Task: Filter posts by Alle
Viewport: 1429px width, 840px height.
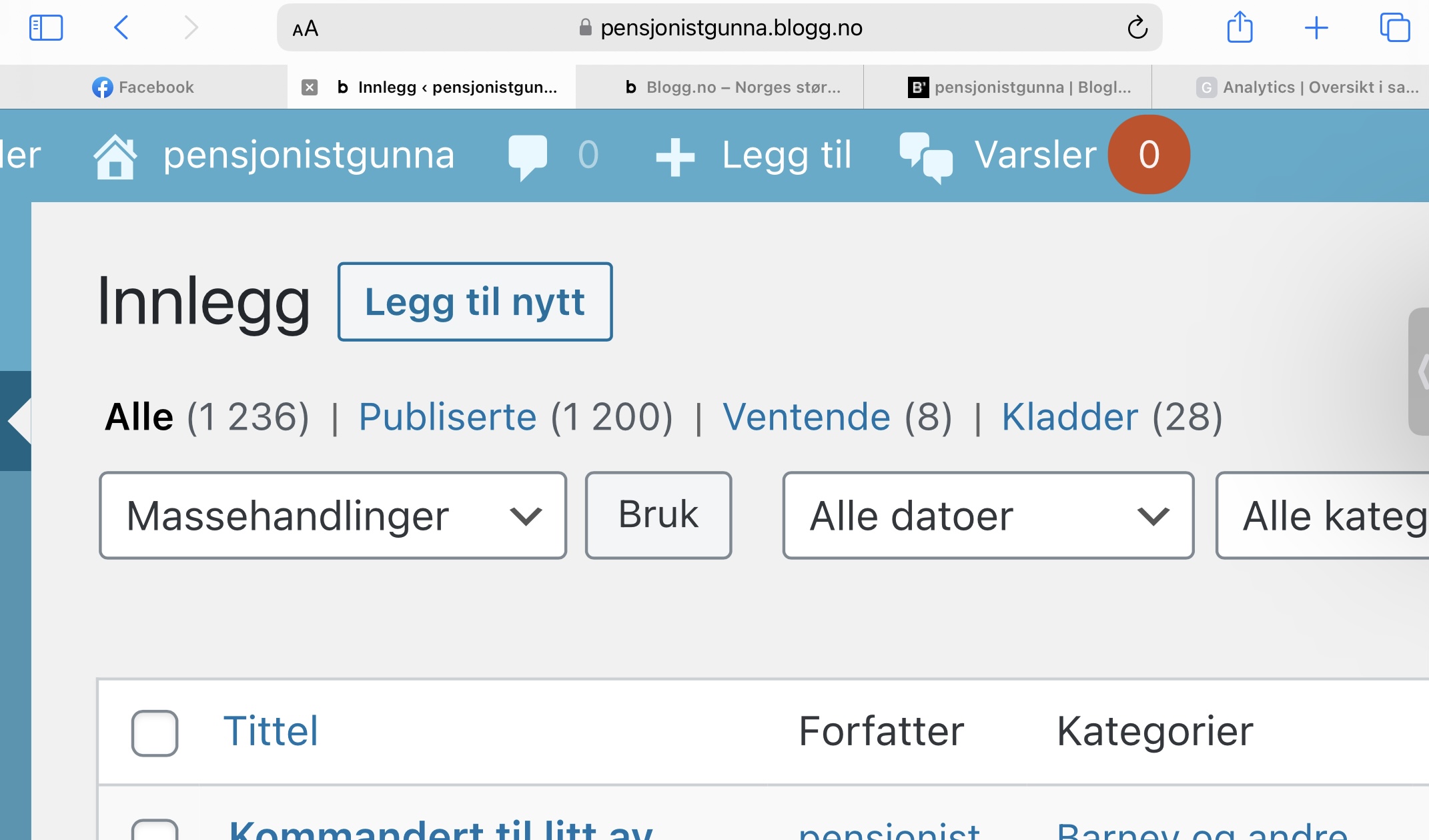Action: point(139,417)
